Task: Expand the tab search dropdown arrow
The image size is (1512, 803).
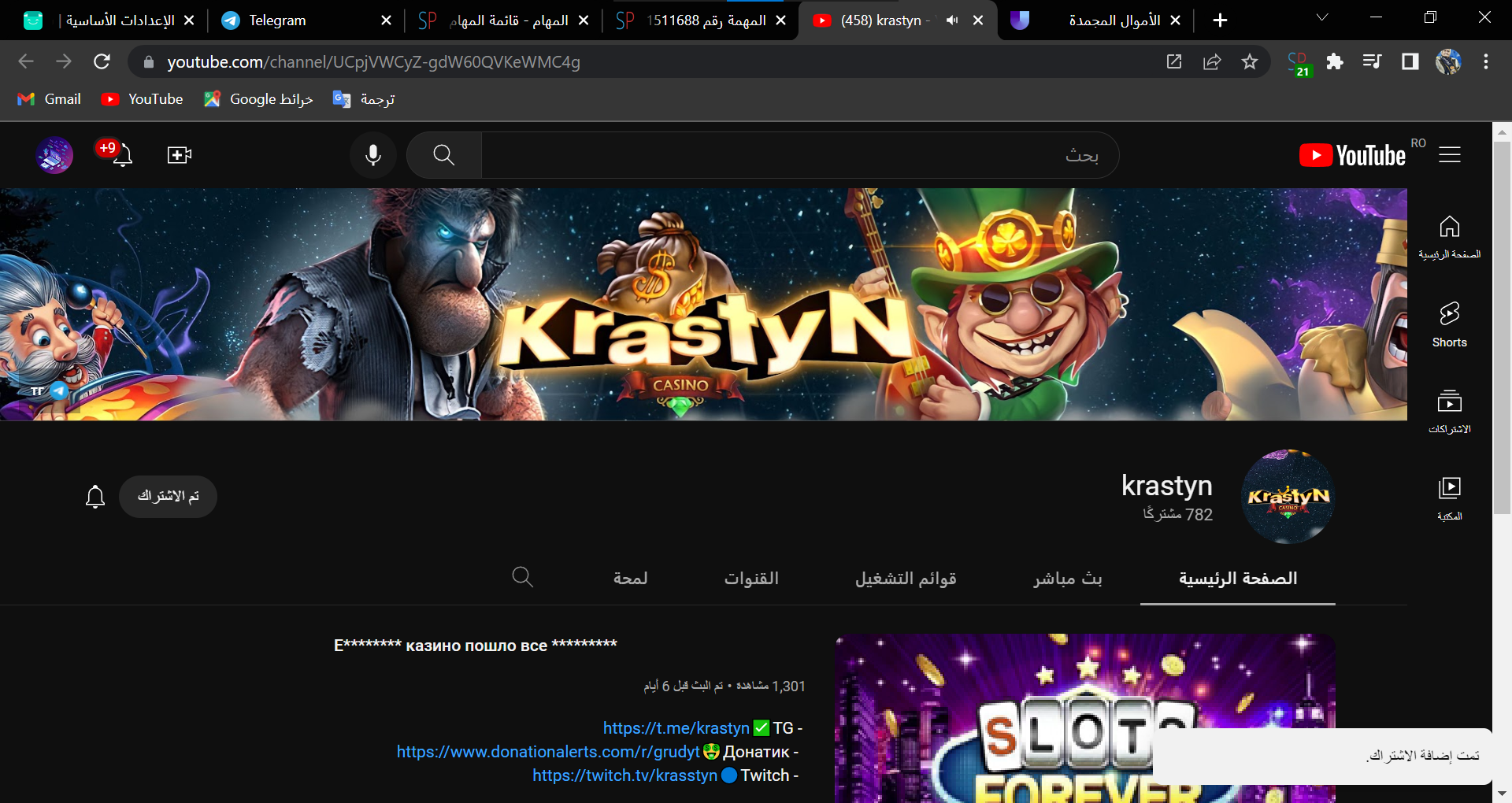Action: point(1322,17)
